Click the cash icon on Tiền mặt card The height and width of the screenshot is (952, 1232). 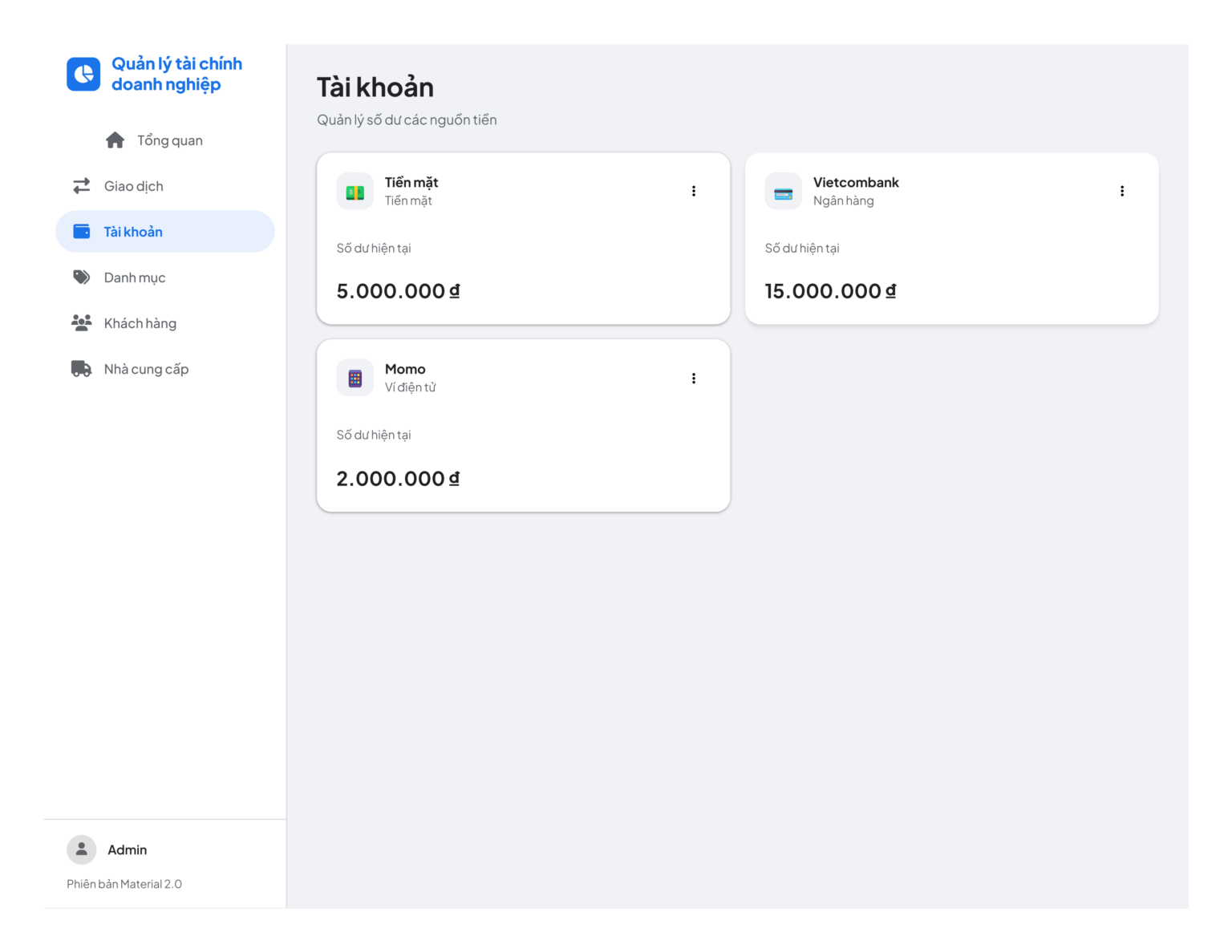(x=355, y=192)
